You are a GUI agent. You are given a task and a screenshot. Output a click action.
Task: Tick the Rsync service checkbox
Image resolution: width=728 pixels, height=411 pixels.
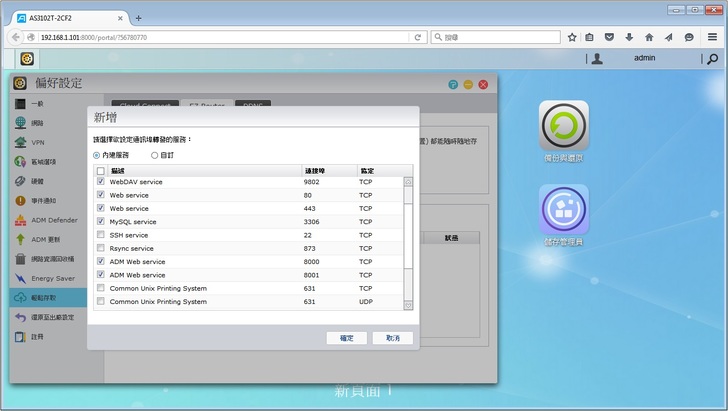point(100,248)
